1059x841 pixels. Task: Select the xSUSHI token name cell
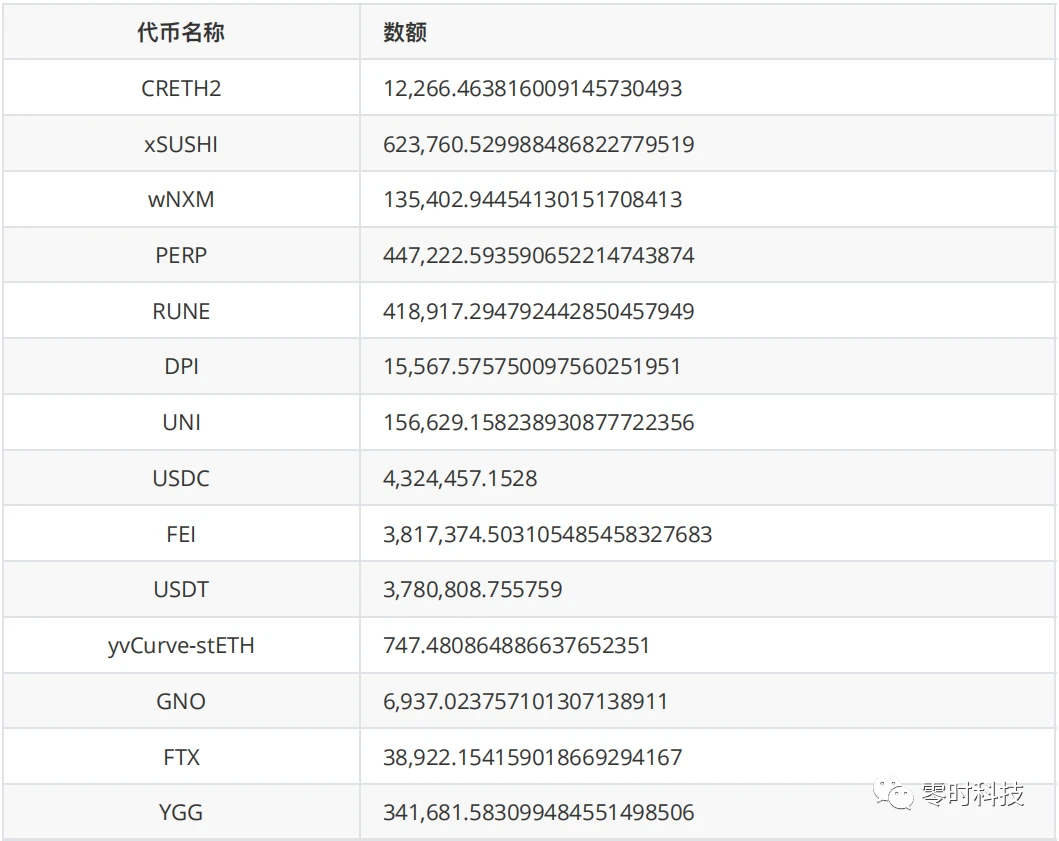click(181, 144)
